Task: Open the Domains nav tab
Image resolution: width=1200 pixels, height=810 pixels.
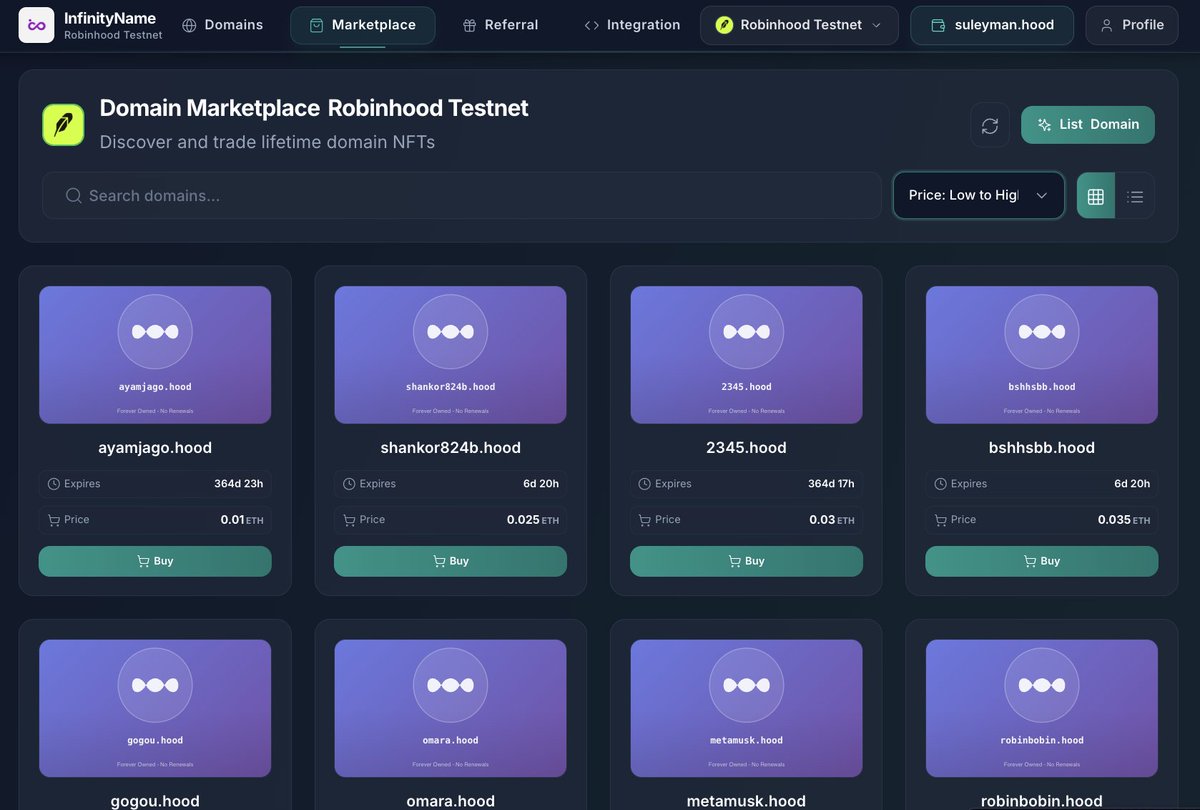Action: point(223,25)
